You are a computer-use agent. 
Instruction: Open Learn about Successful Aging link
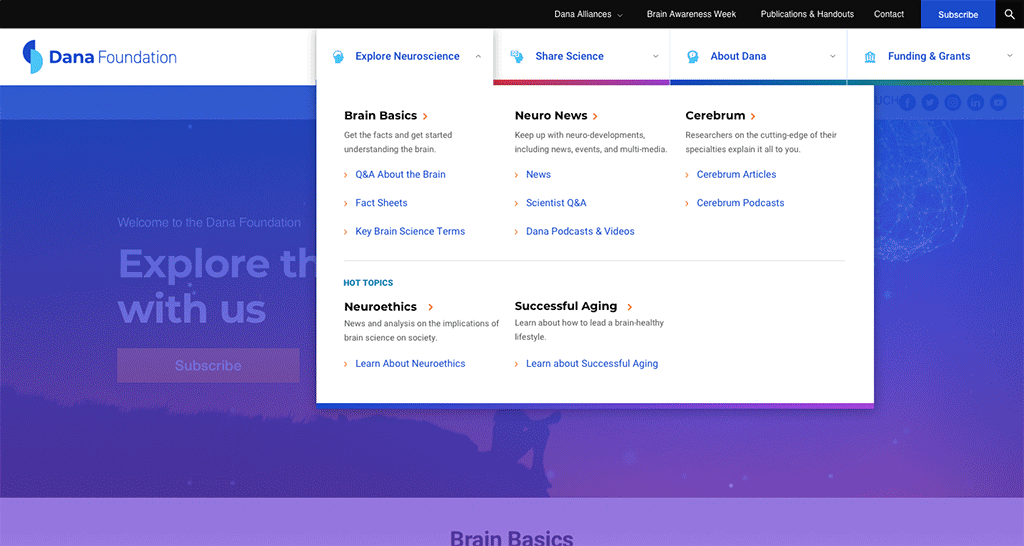[592, 364]
